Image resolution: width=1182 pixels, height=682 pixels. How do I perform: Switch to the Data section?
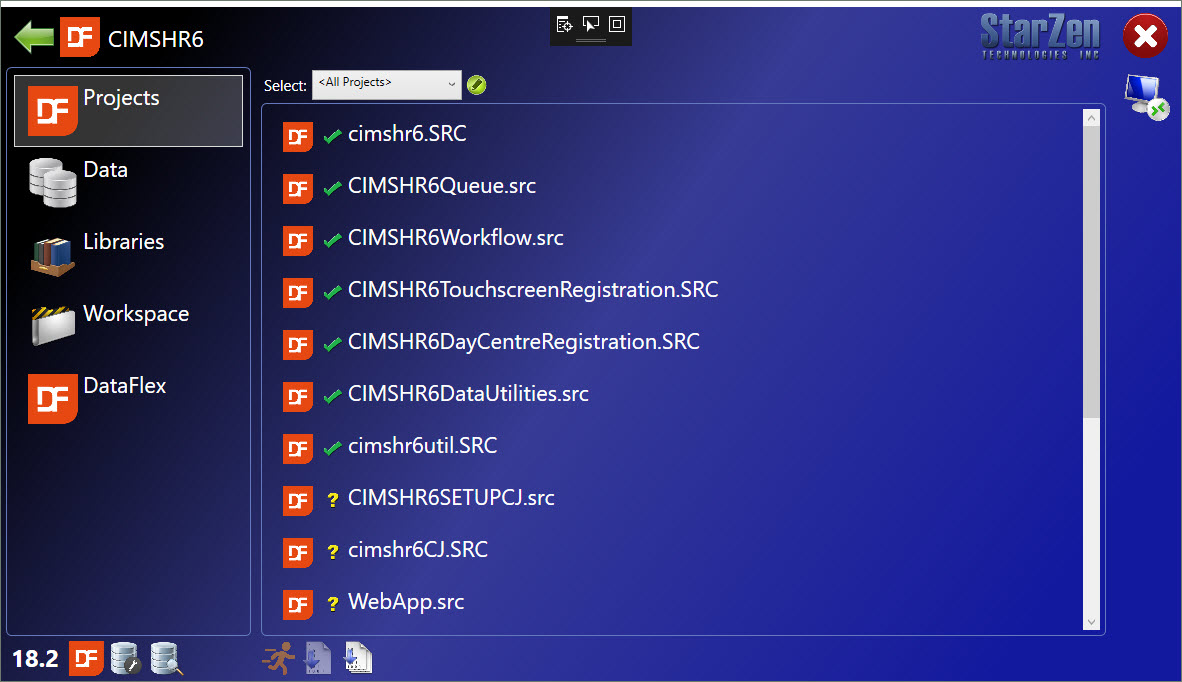128,182
